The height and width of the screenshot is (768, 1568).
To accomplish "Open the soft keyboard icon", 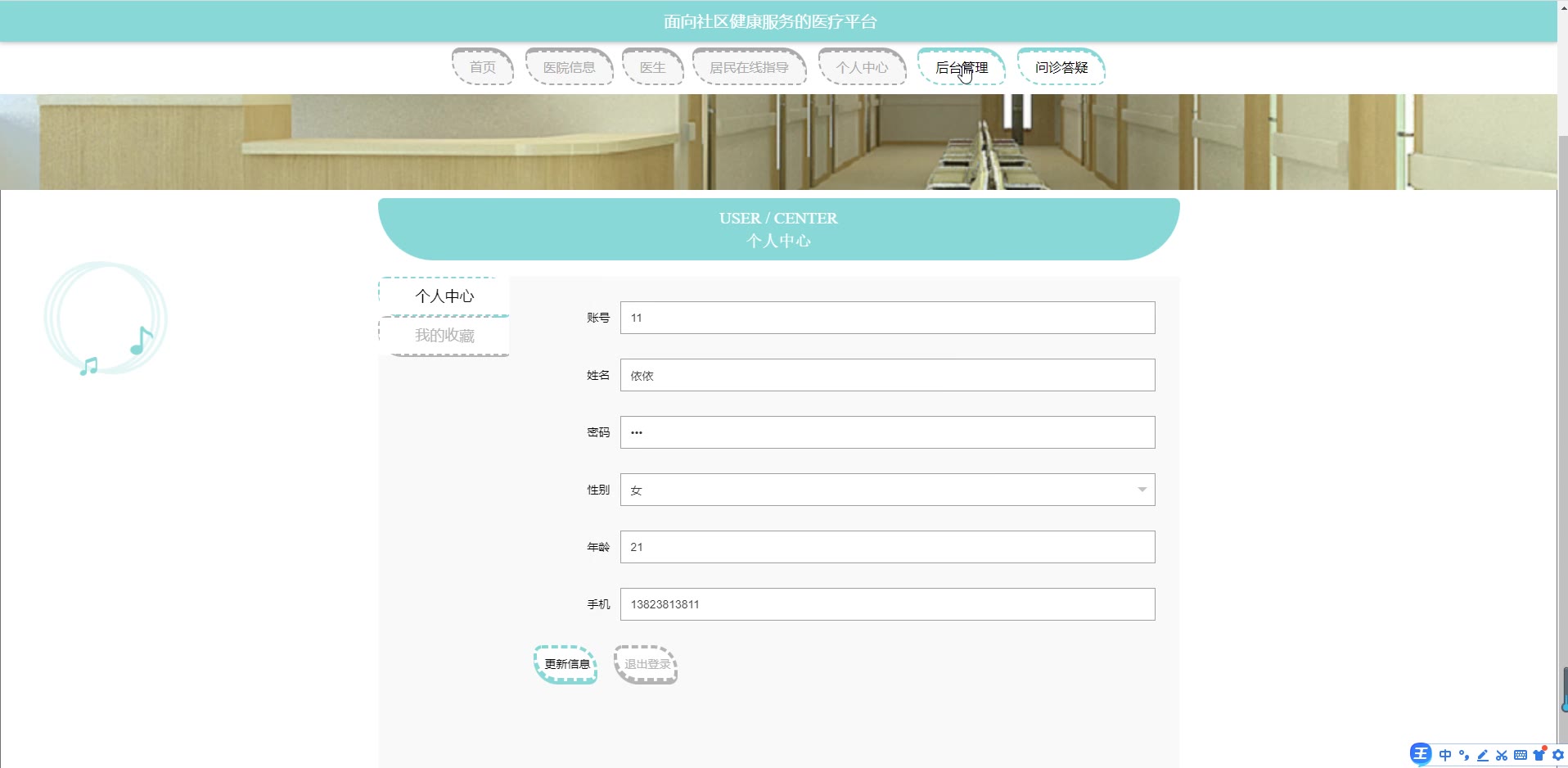I will point(1521,755).
